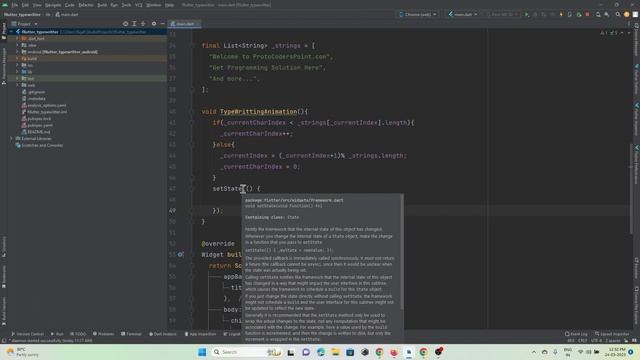Open the Layout Inspector panel
This screenshot has height=360, width=640.
(612, 334)
